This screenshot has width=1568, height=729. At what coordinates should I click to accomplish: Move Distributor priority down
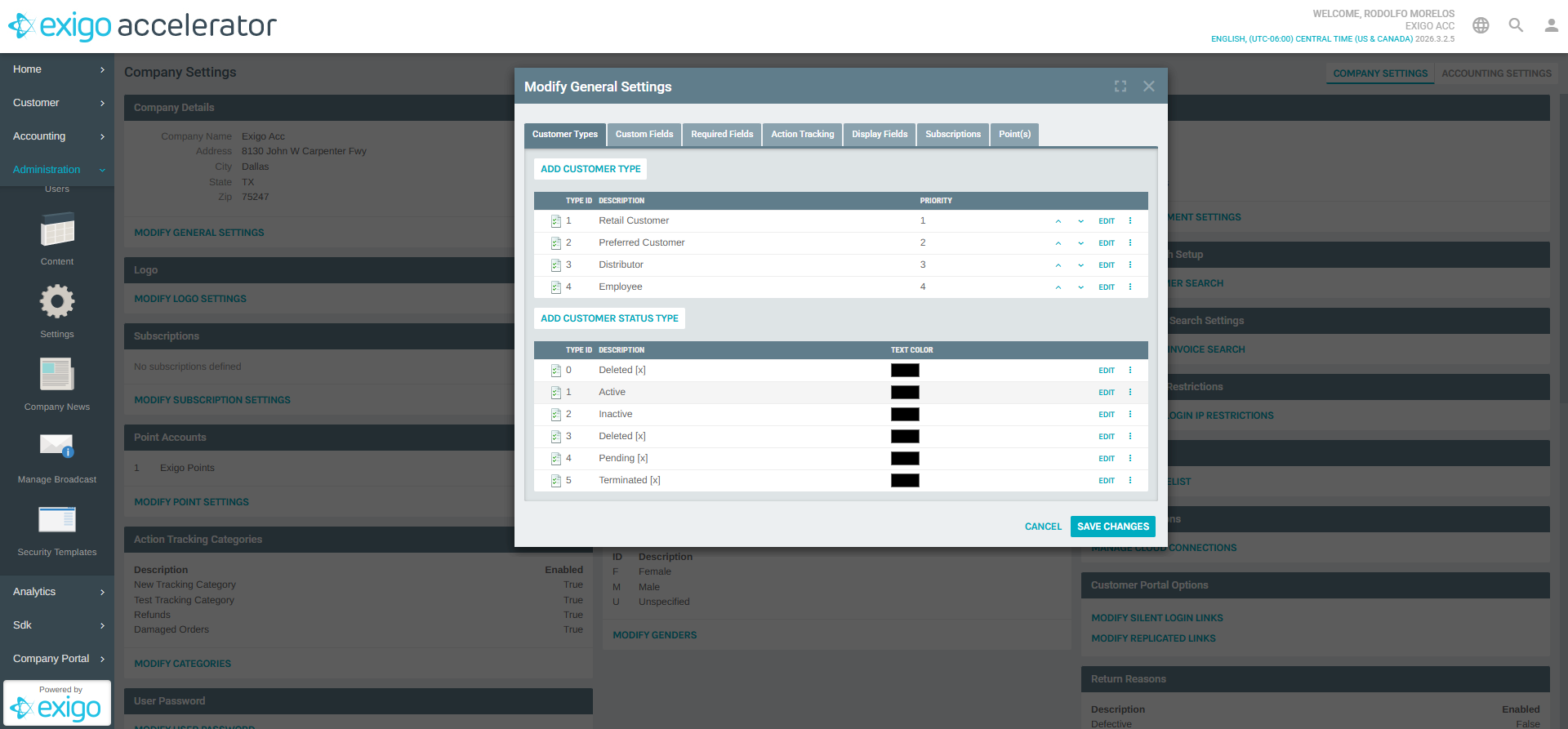(x=1081, y=265)
